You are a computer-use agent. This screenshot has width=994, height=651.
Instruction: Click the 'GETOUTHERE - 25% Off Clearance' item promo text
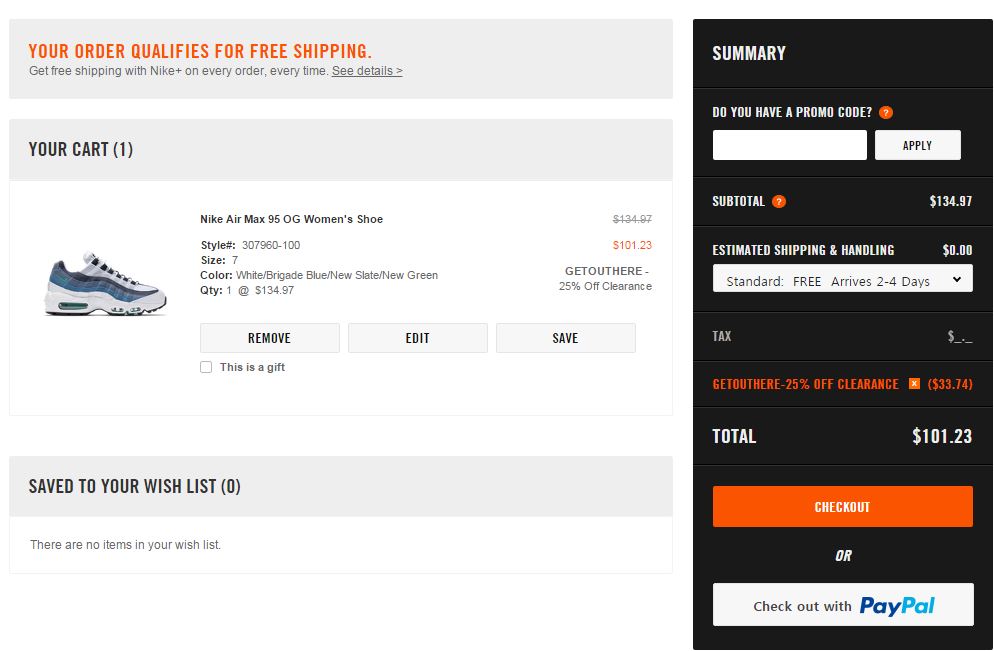(605, 278)
